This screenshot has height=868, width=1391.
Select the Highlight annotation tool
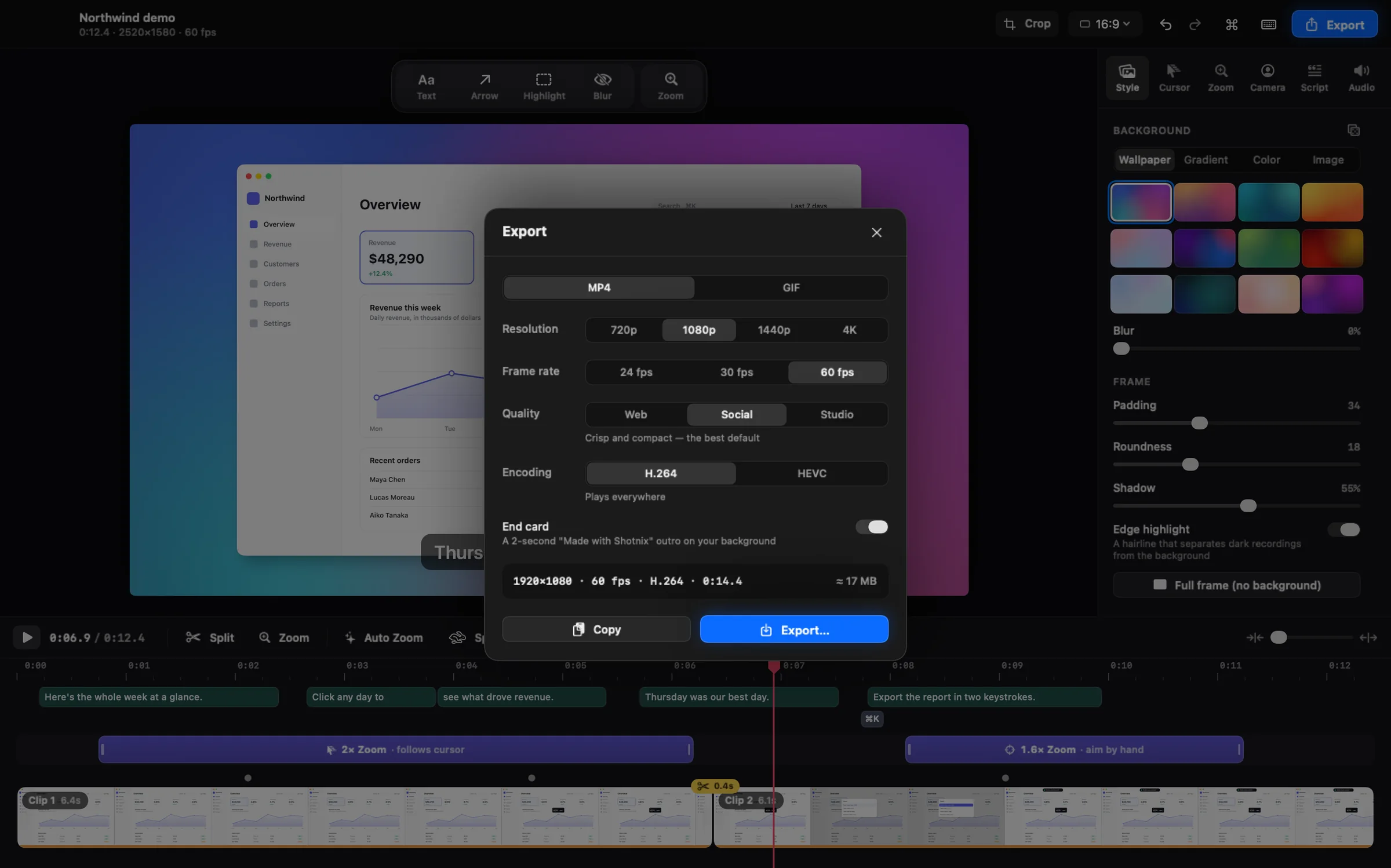(x=544, y=86)
